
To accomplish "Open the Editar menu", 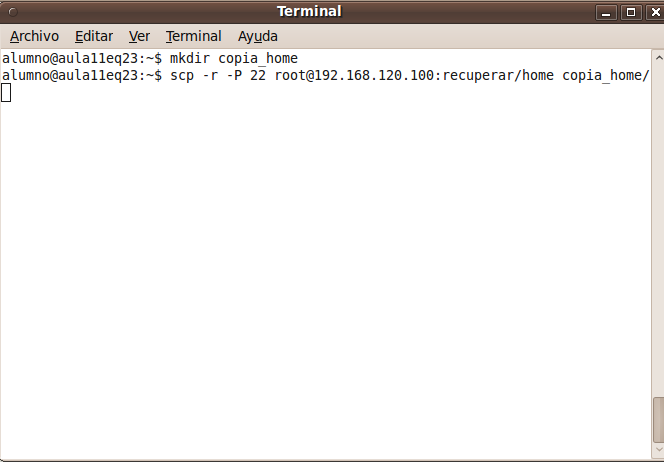I will pos(94,36).
